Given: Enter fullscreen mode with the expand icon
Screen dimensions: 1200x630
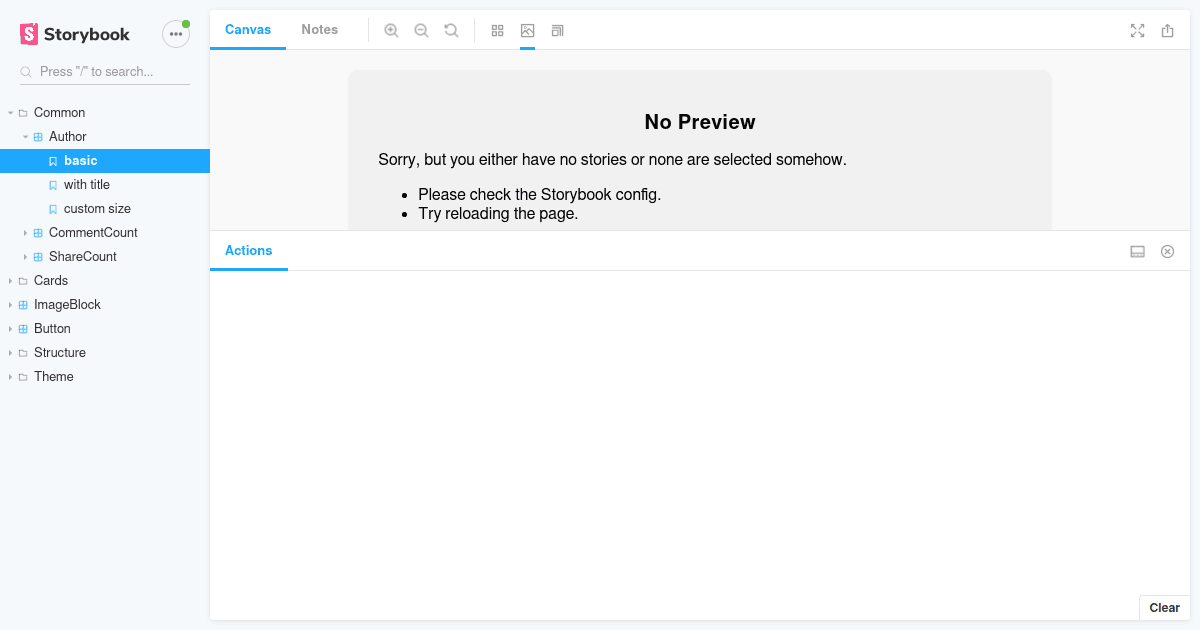Looking at the screenshot, I should [x=1137, y=31].
